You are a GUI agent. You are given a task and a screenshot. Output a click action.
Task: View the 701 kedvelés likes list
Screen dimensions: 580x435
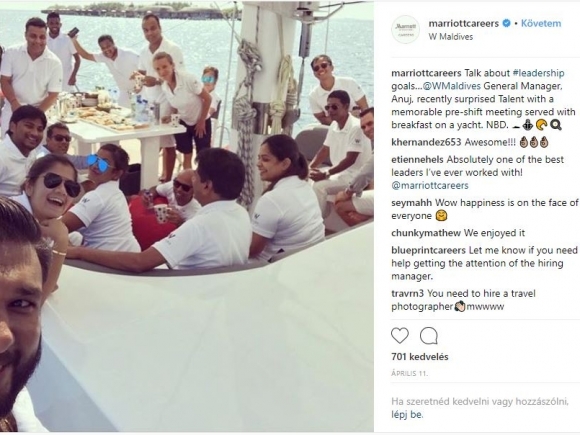[420, 357]
